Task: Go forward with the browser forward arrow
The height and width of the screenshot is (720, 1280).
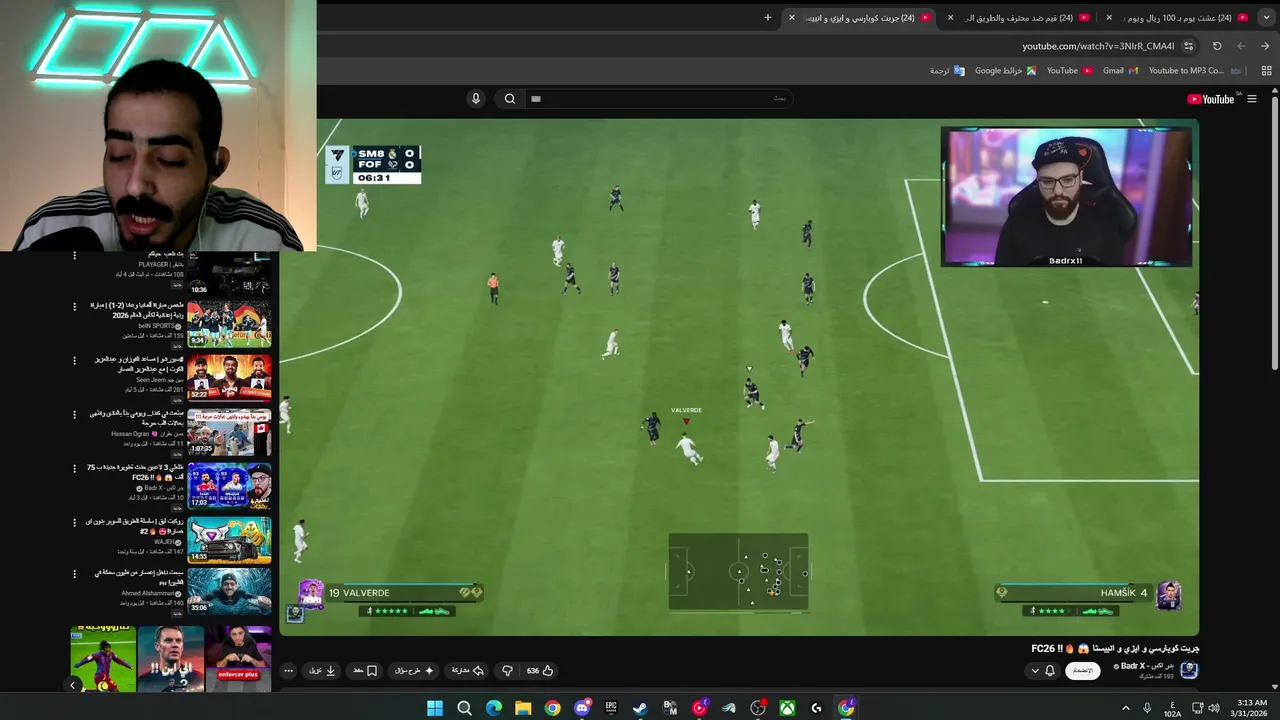Action: tap(1241, 46)
